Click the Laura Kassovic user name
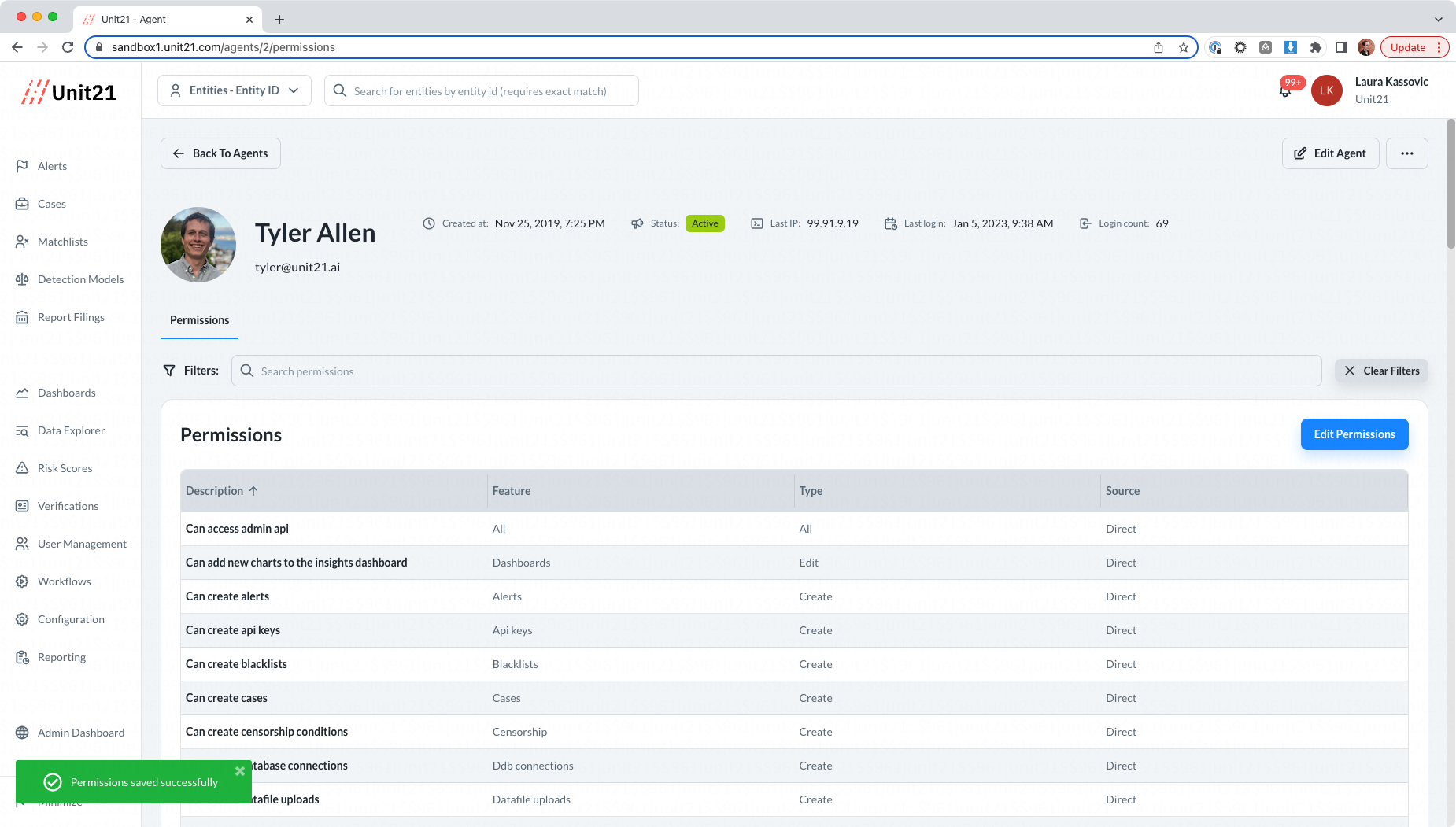Image resolution: width=1456 pixels, height=827 pixels. 1391,82
